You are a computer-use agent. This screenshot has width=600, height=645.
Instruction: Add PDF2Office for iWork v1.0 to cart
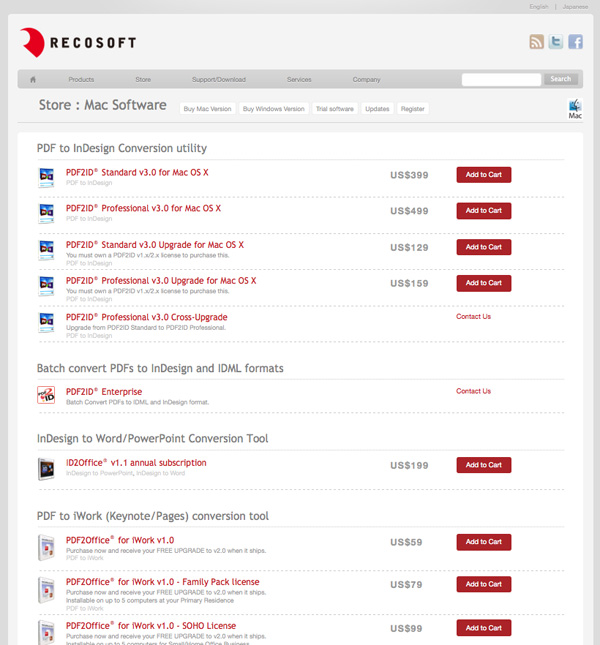coord(484,542)
